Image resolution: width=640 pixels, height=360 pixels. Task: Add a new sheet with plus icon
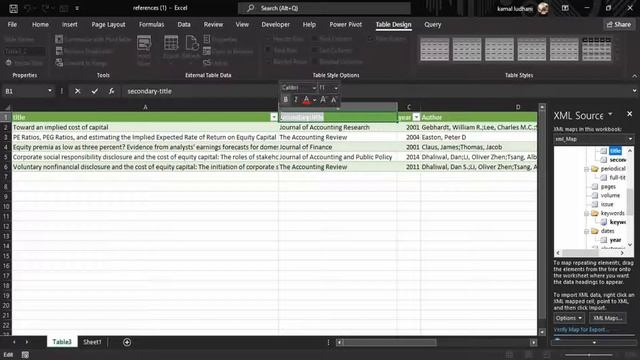(x=127, y=342)
